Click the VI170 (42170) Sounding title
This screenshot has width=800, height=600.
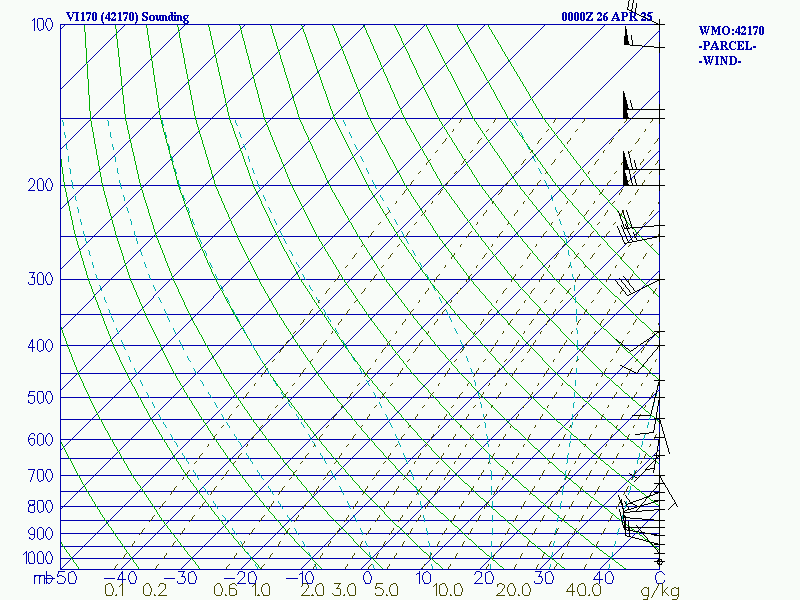click(127, 17)
